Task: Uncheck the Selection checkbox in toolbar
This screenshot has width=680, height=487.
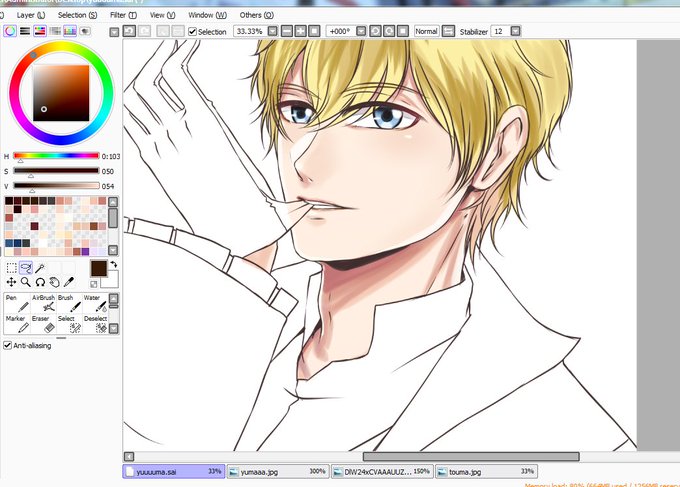Action: 193,32
